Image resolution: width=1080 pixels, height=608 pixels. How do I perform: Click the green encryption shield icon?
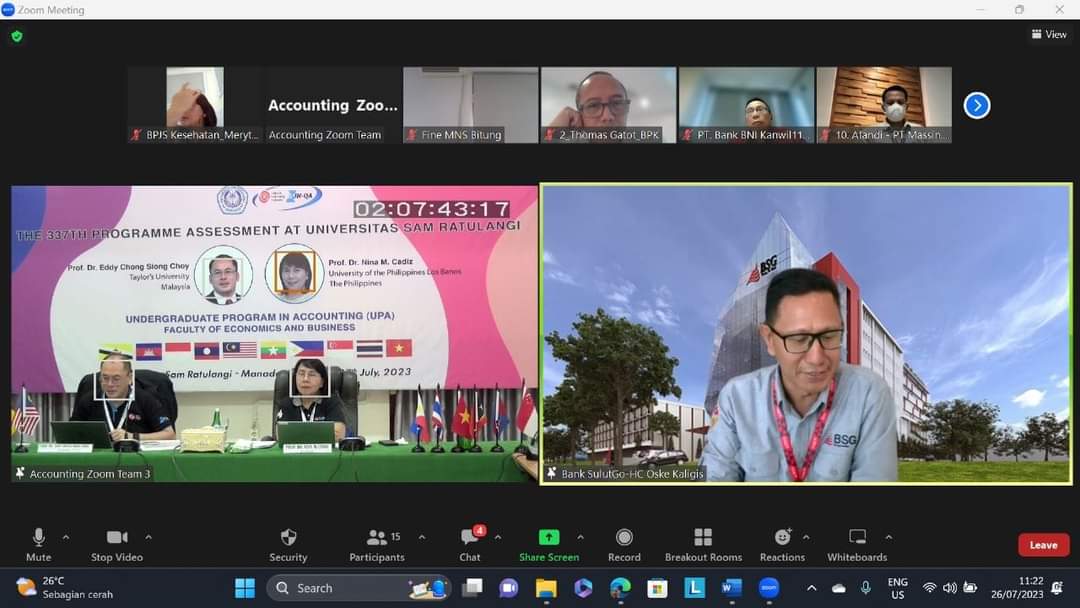[x=17, y=36]
